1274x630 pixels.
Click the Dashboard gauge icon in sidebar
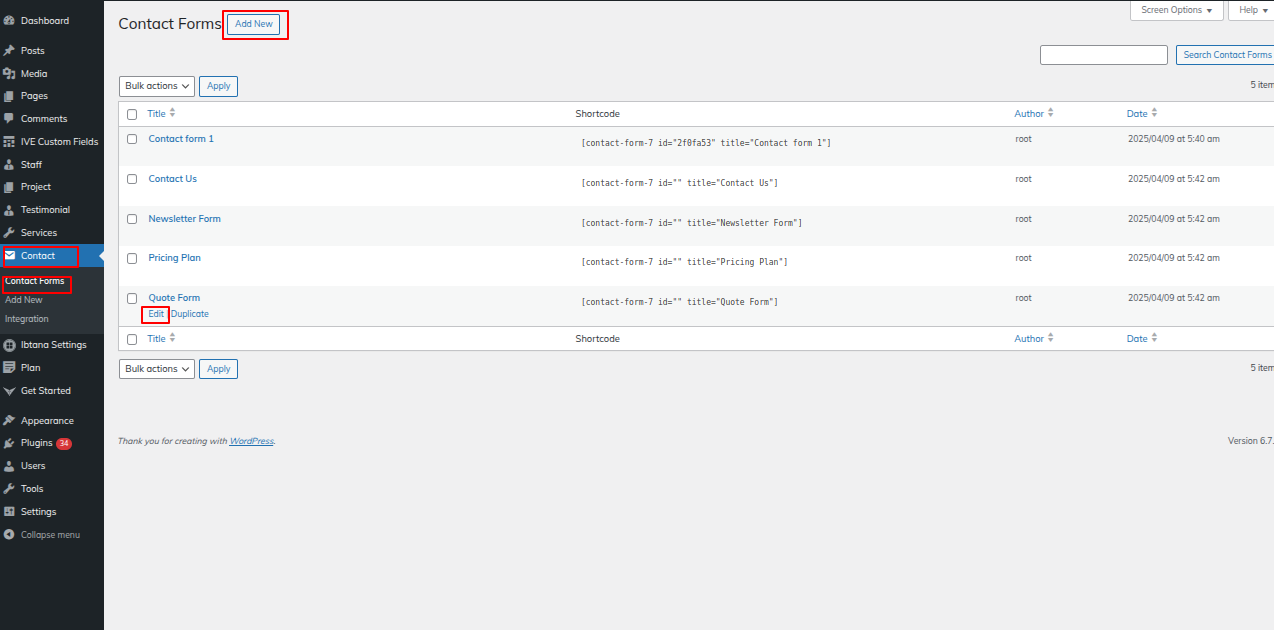[x=9, y=21]
